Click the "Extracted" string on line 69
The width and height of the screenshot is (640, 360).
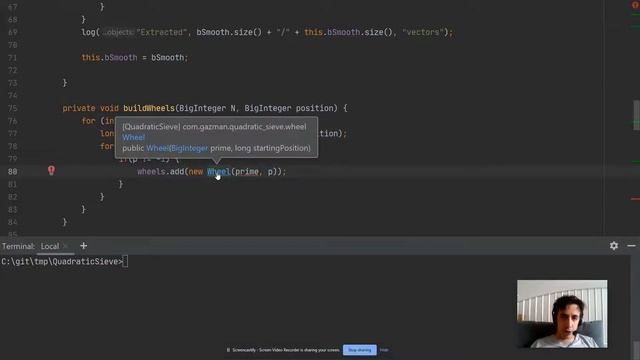(161, 32)
